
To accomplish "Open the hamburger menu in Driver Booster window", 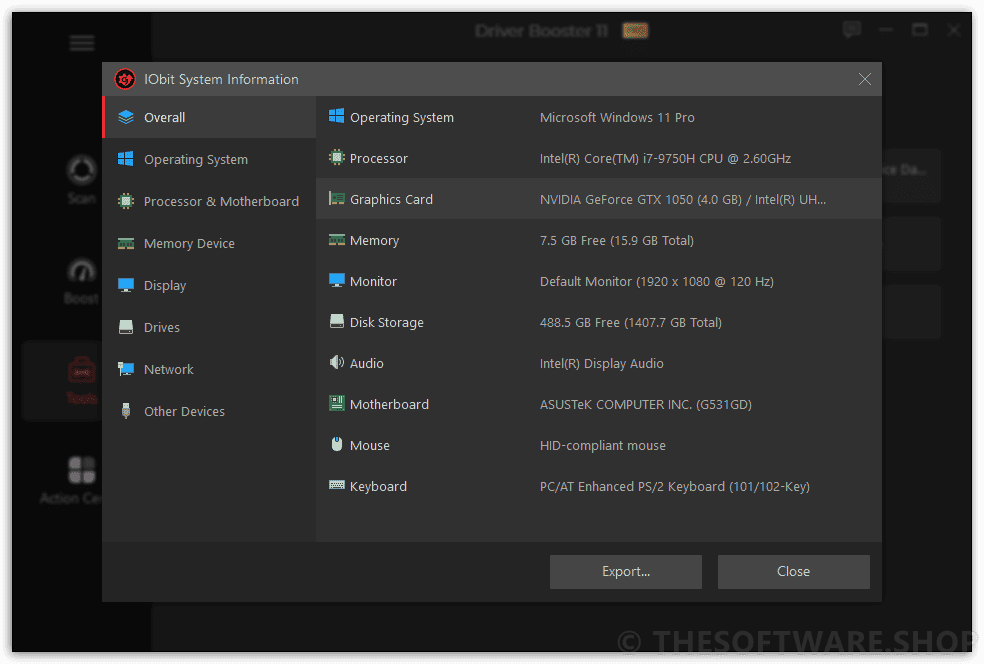I will coord(82,43).
